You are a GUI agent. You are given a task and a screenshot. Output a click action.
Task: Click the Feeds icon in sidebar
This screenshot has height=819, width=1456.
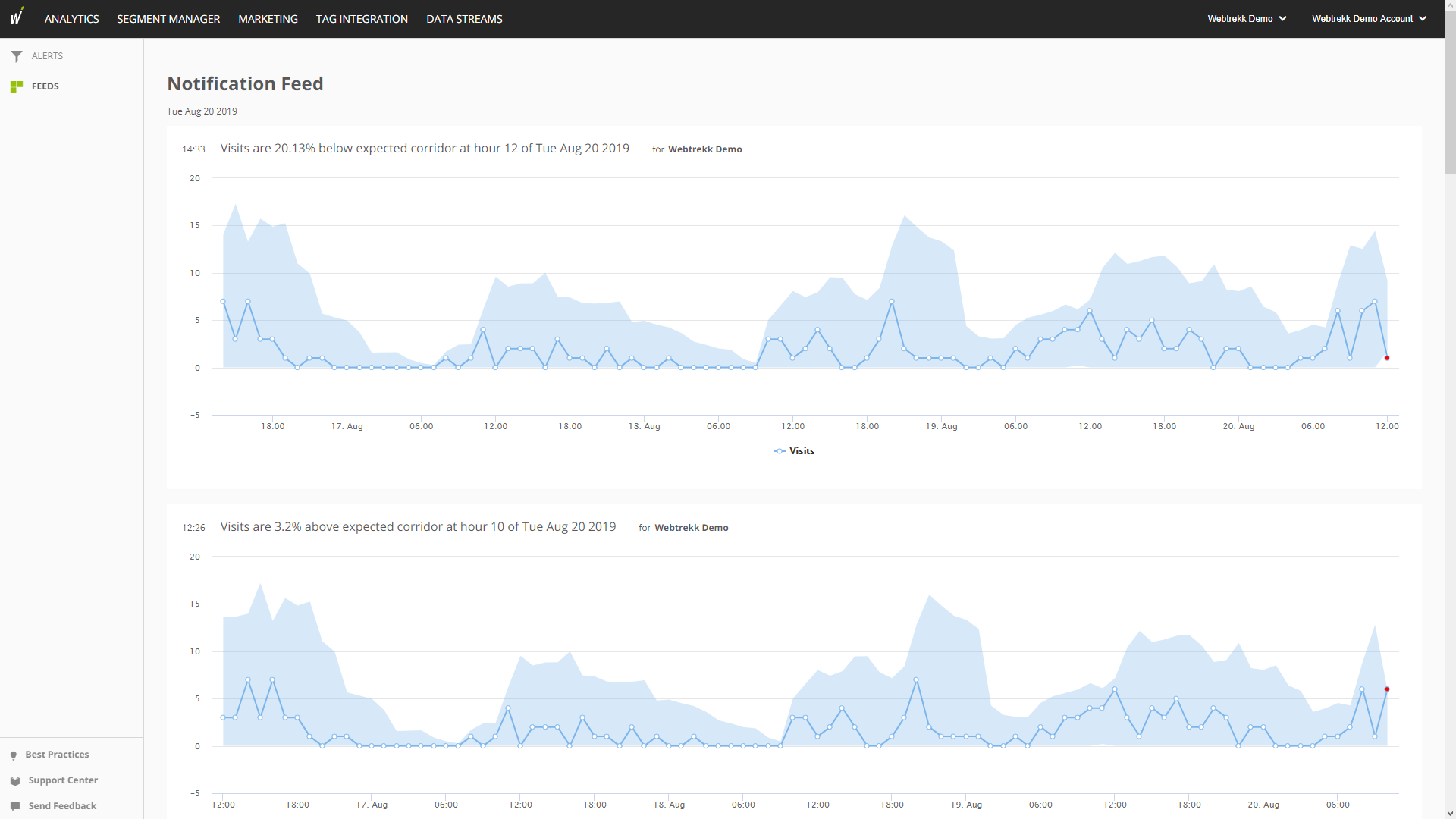(17, 86)
